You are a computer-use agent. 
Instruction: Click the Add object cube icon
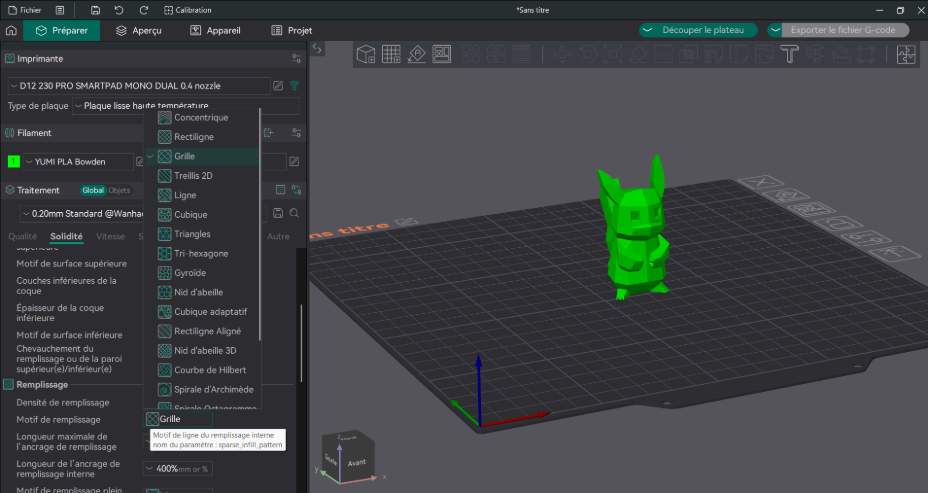pos(366,54)
